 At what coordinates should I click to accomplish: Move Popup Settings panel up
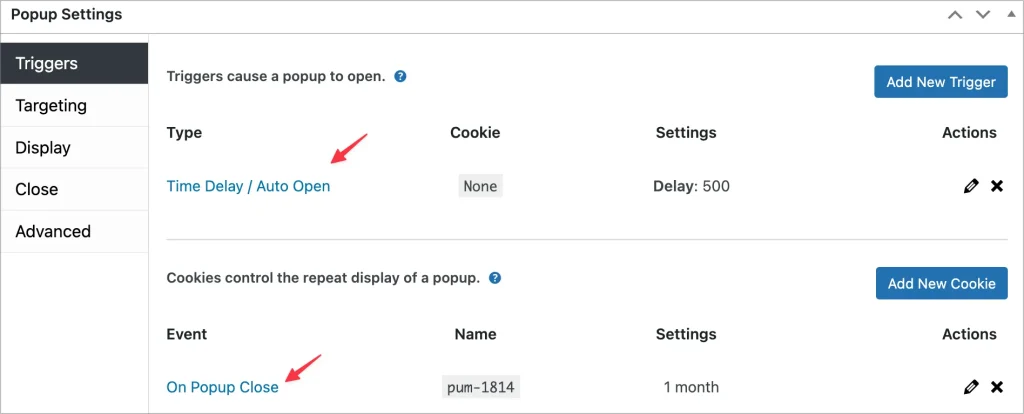(x=955, y=15)
